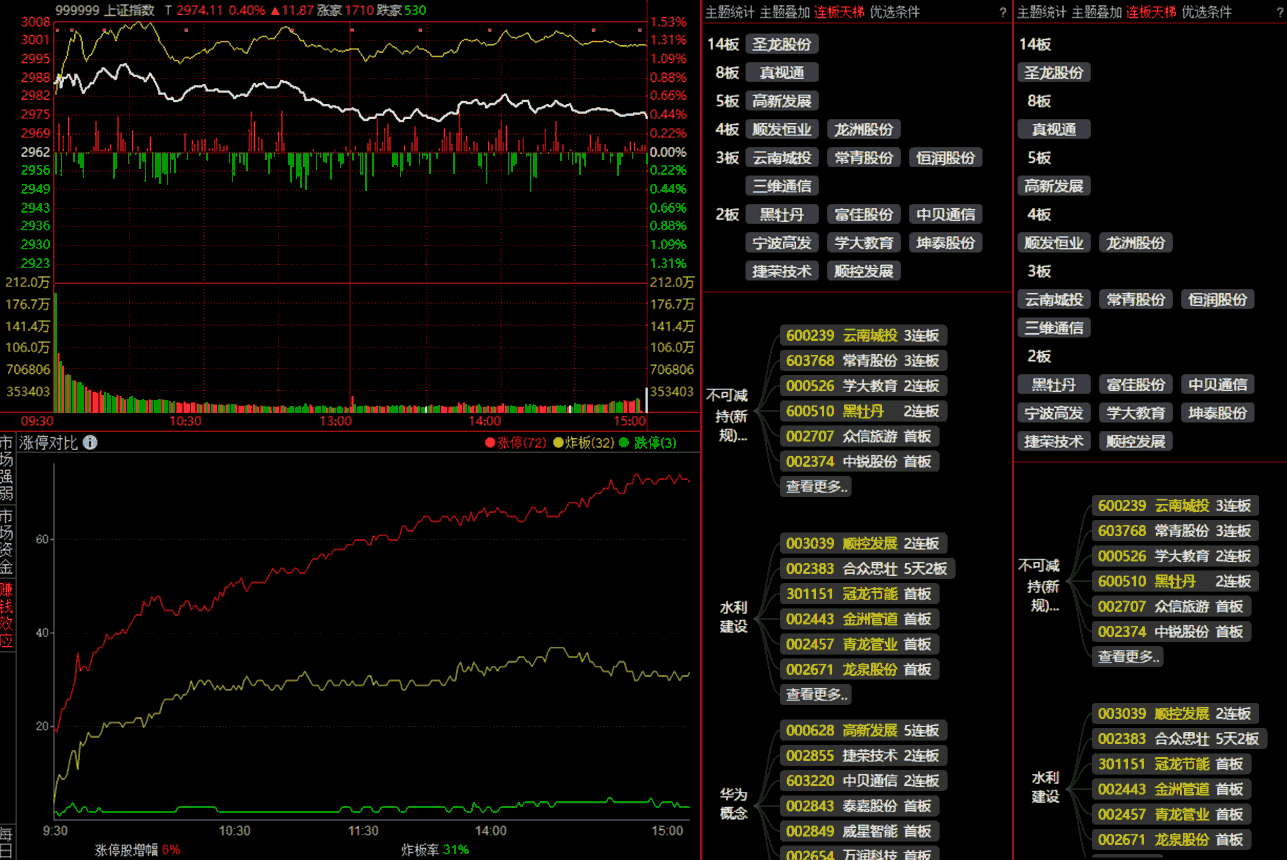Switch to 市场资金 sidebar tab
Image resolution: width=1287 pixels, height=860 pixels.
click(x=7, y=541)
